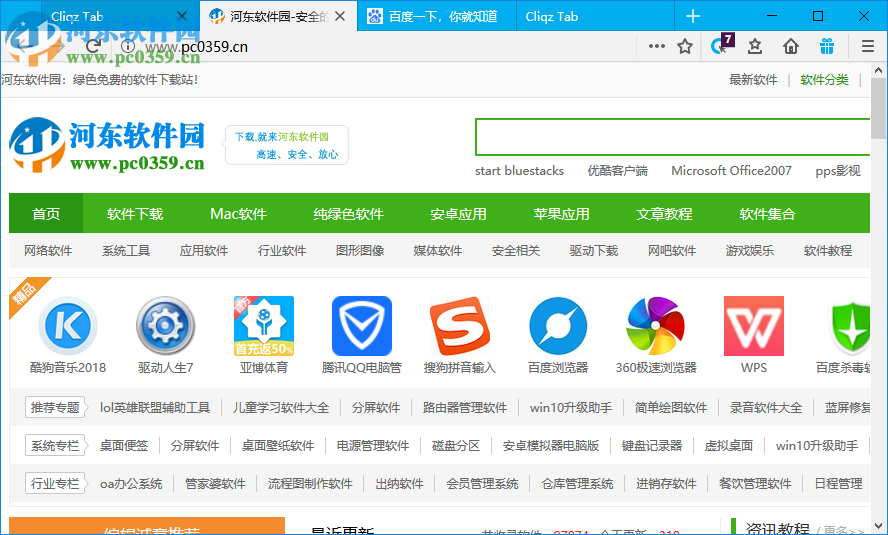Open Mac软件 in the navigation bar
Image resolution: width=888 pixels, height=535 pixels.
tap(238, 213)
